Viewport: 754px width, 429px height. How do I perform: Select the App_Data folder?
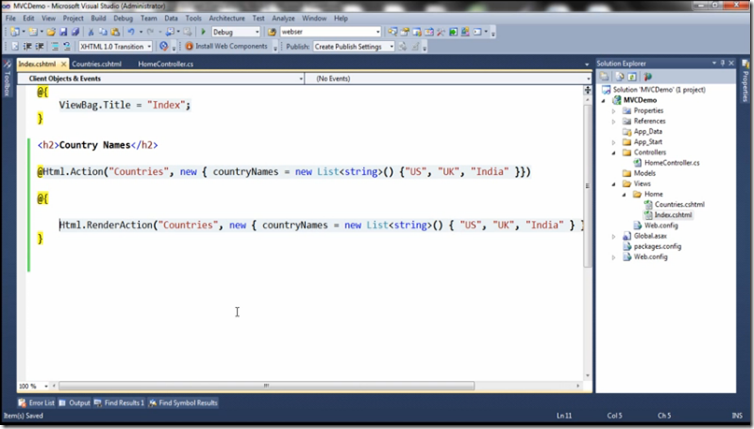point(648,131)
